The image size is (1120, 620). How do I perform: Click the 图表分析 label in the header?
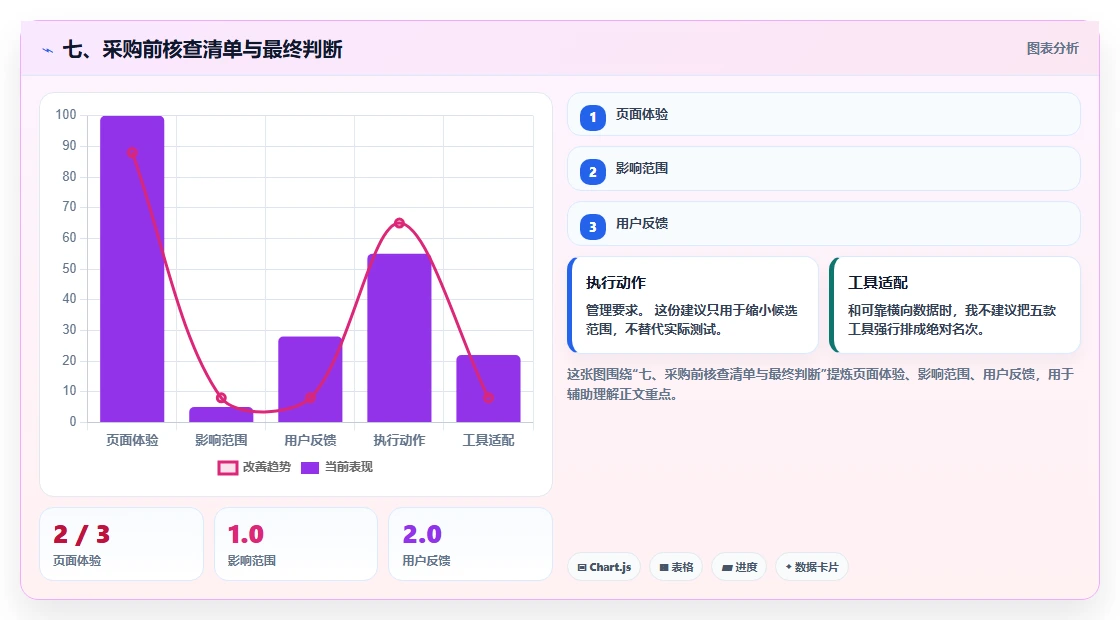point(1052,49)
